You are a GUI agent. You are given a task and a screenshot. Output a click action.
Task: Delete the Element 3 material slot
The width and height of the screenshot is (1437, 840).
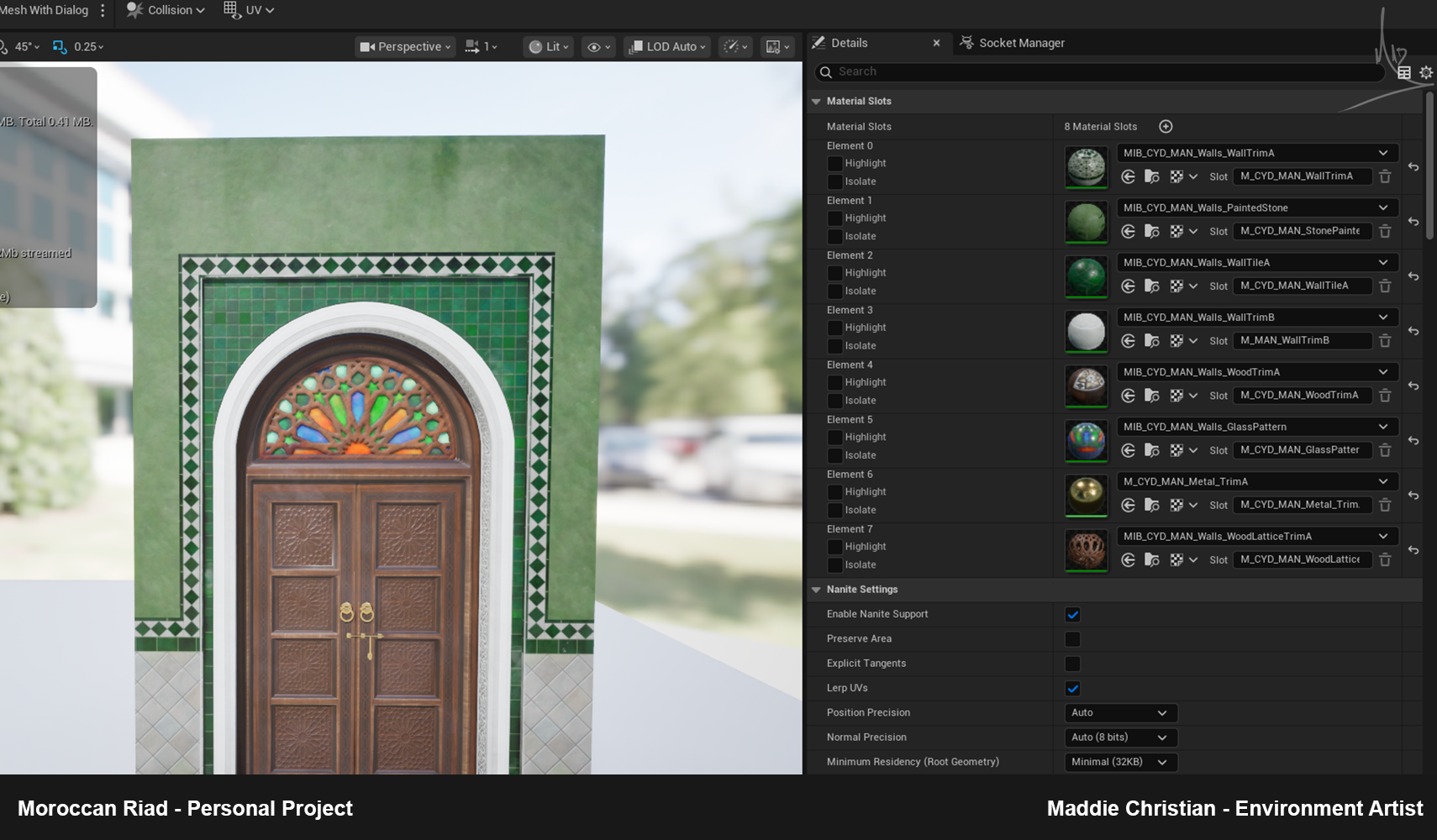(x=1385, y=341)
